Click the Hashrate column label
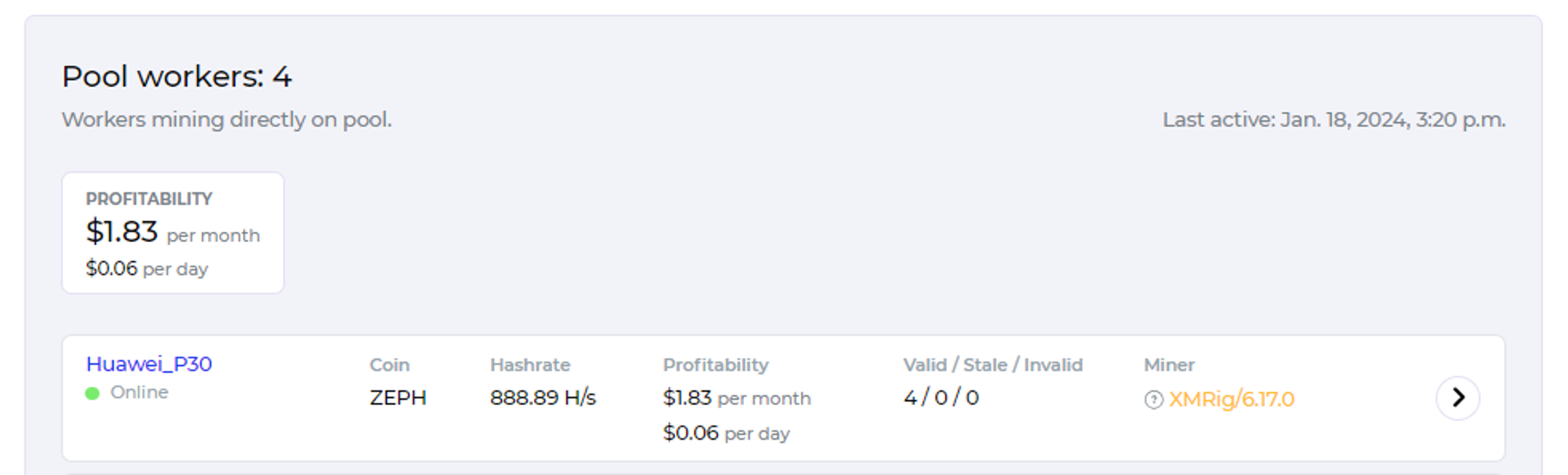 [530, 364]
